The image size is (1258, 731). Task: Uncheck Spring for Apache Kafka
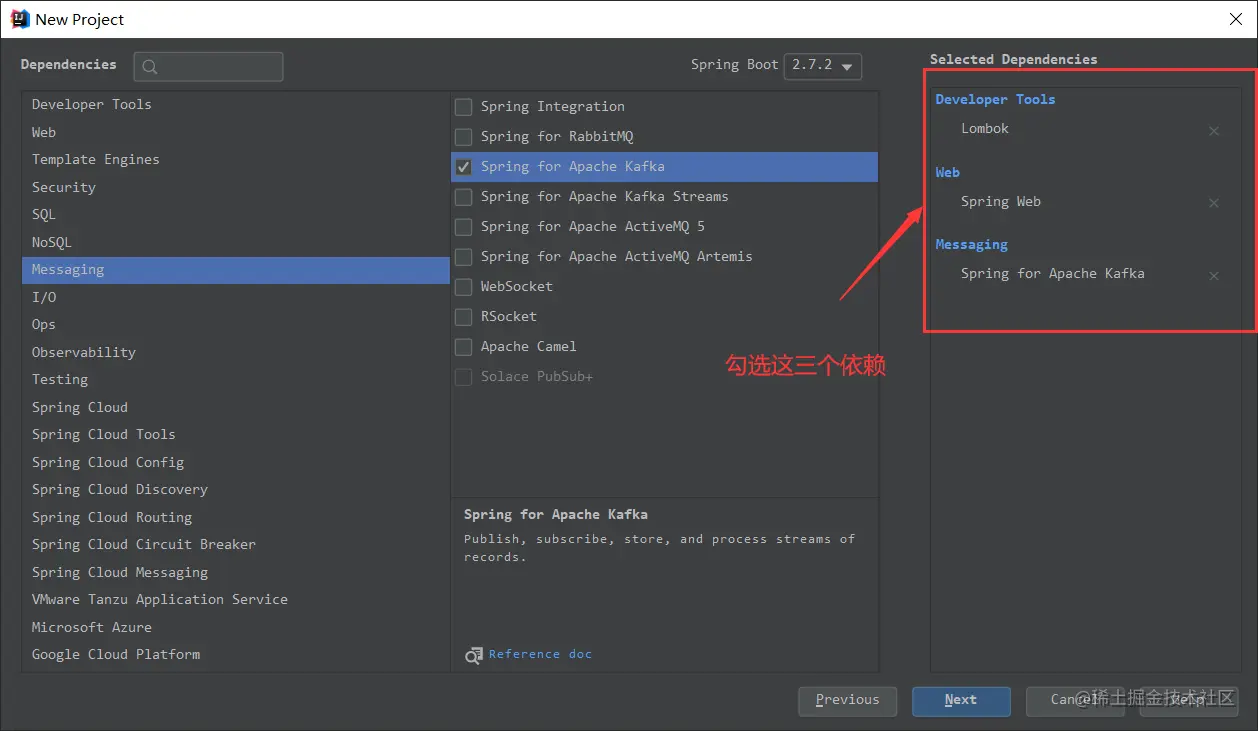(x=463, y=167)
